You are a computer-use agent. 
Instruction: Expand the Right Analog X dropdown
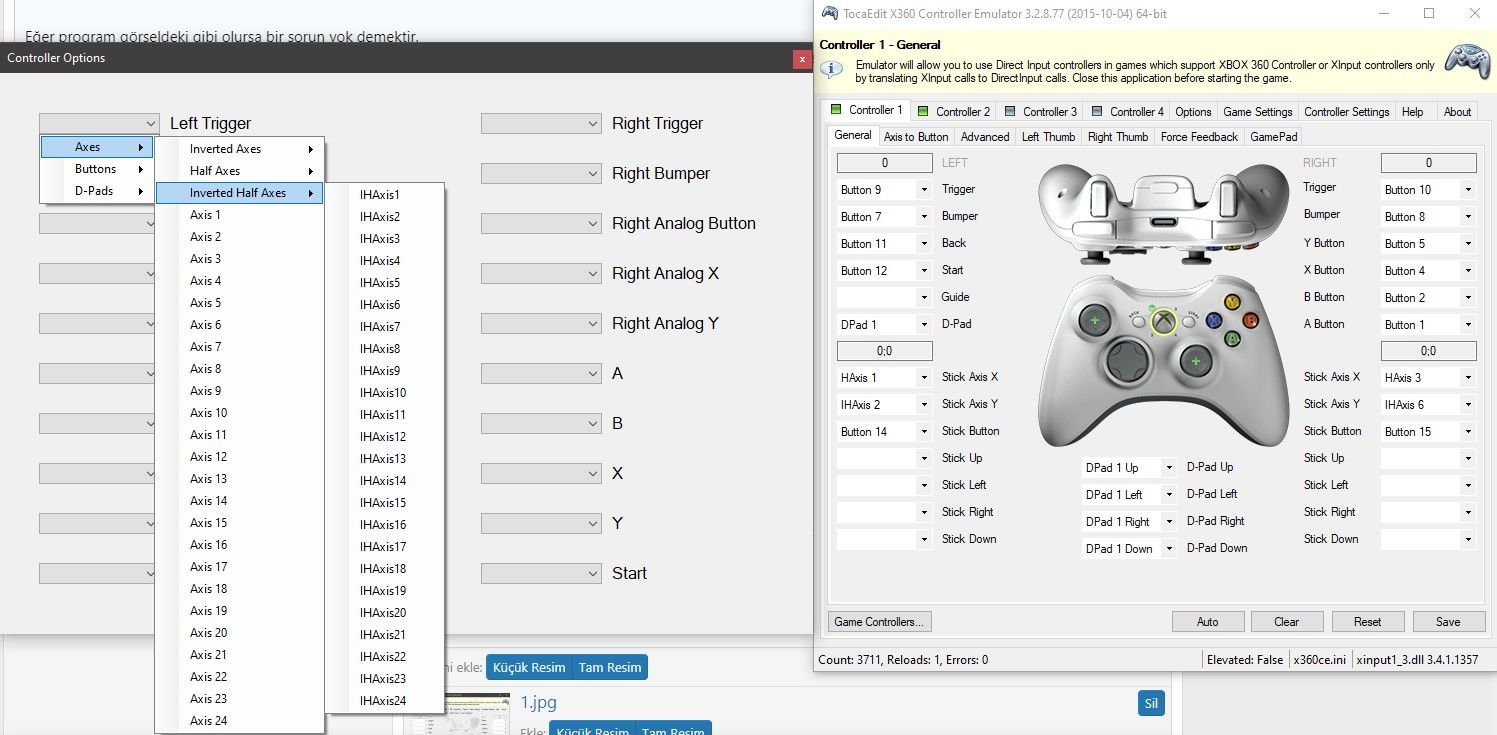coord(540,273)
